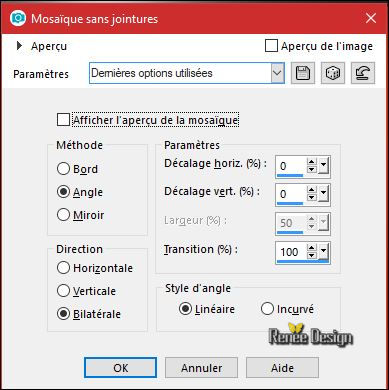This screenshot has width=389, height=390.
Task: Click the save preset floppy disk icon
Action: point(303,73)
